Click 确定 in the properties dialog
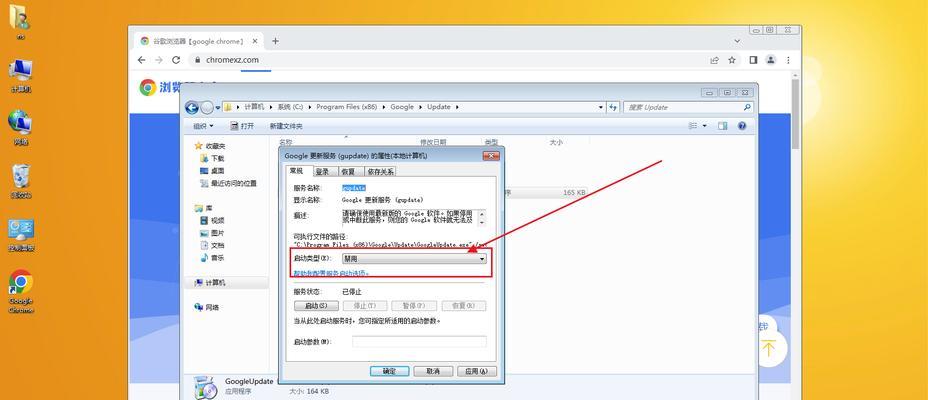Screen dimensions: 928x400 (389, 371)
